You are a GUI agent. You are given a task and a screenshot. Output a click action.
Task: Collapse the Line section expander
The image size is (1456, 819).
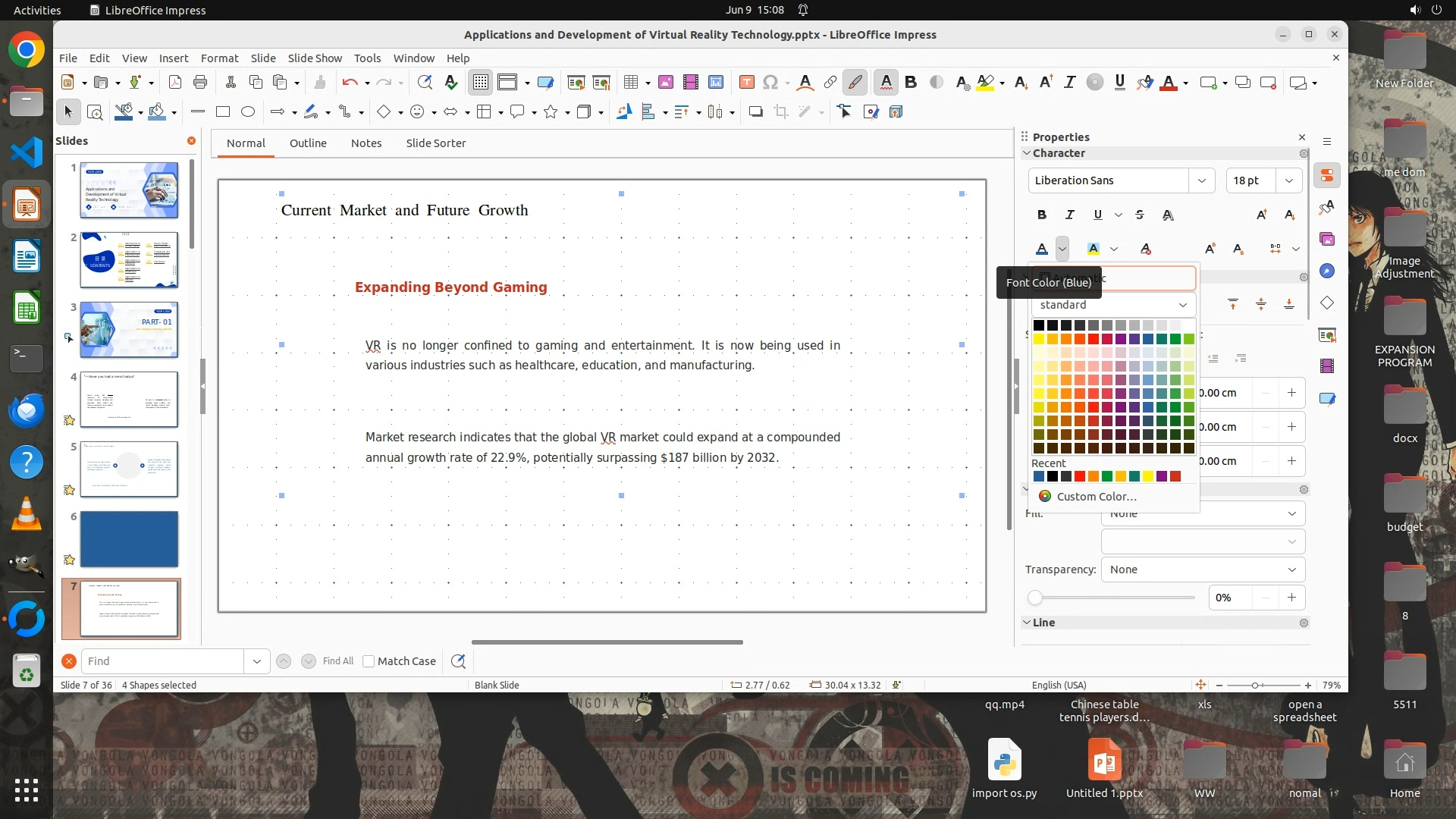[1026, 623]
